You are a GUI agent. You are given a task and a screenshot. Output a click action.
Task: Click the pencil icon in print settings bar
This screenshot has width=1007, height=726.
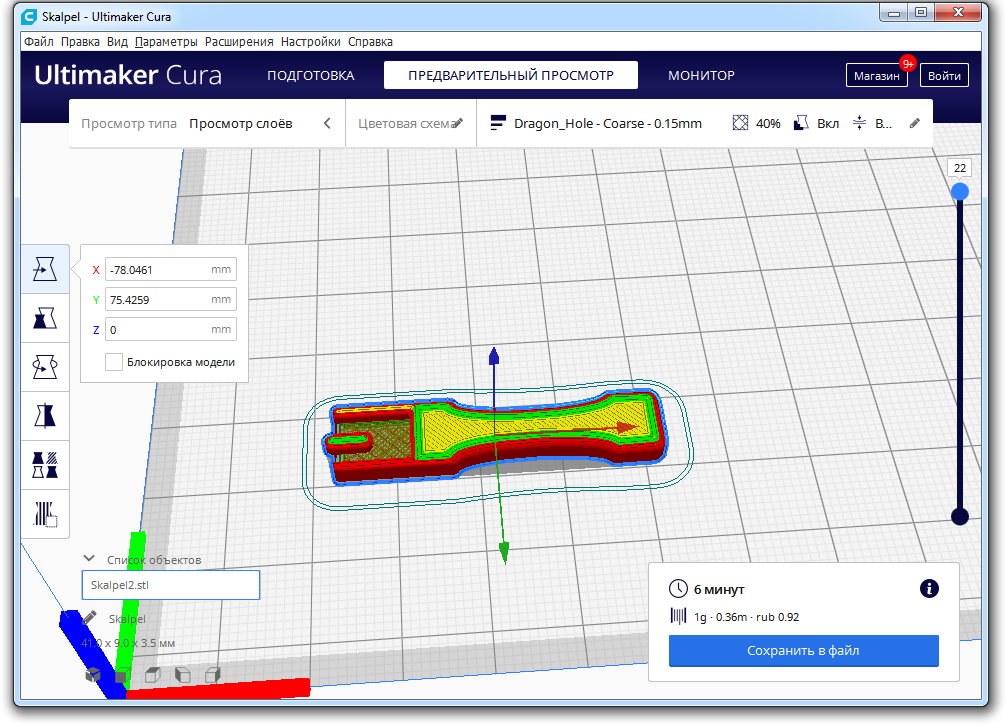click(x=915, y=123)
